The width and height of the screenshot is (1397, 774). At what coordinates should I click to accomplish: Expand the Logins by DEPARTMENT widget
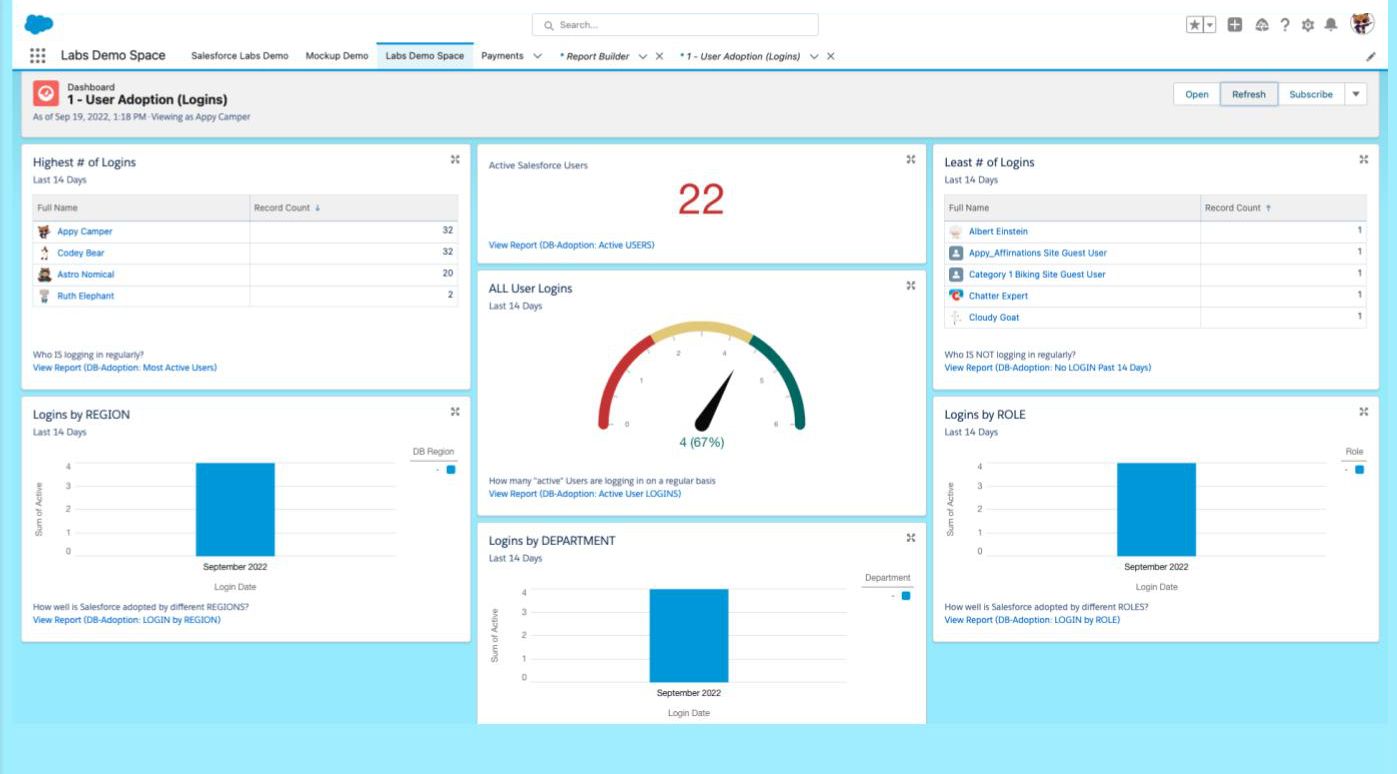[x=911, y=537]
